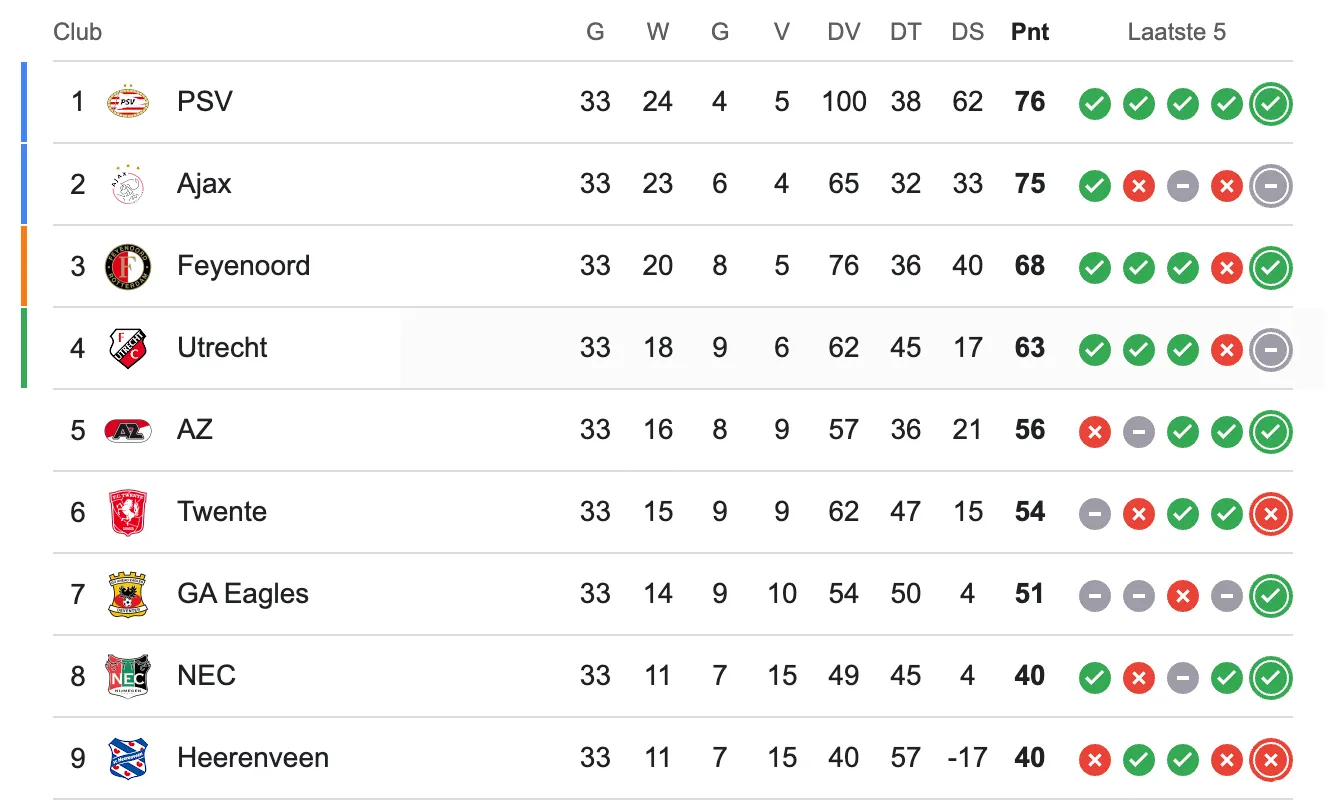
Task: Select the Twente club crest
Action: 127,512
